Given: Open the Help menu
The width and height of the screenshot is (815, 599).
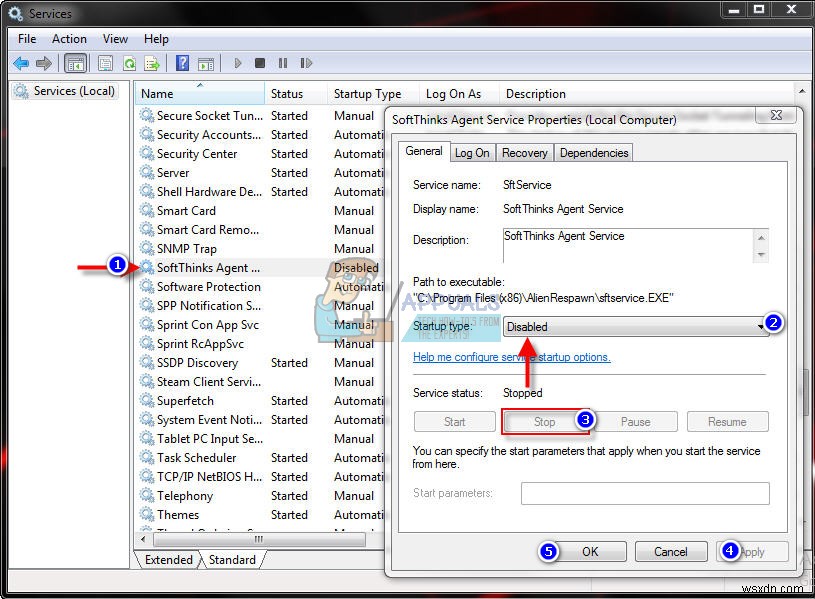Looking at the screenshot, I should (156, 39).
